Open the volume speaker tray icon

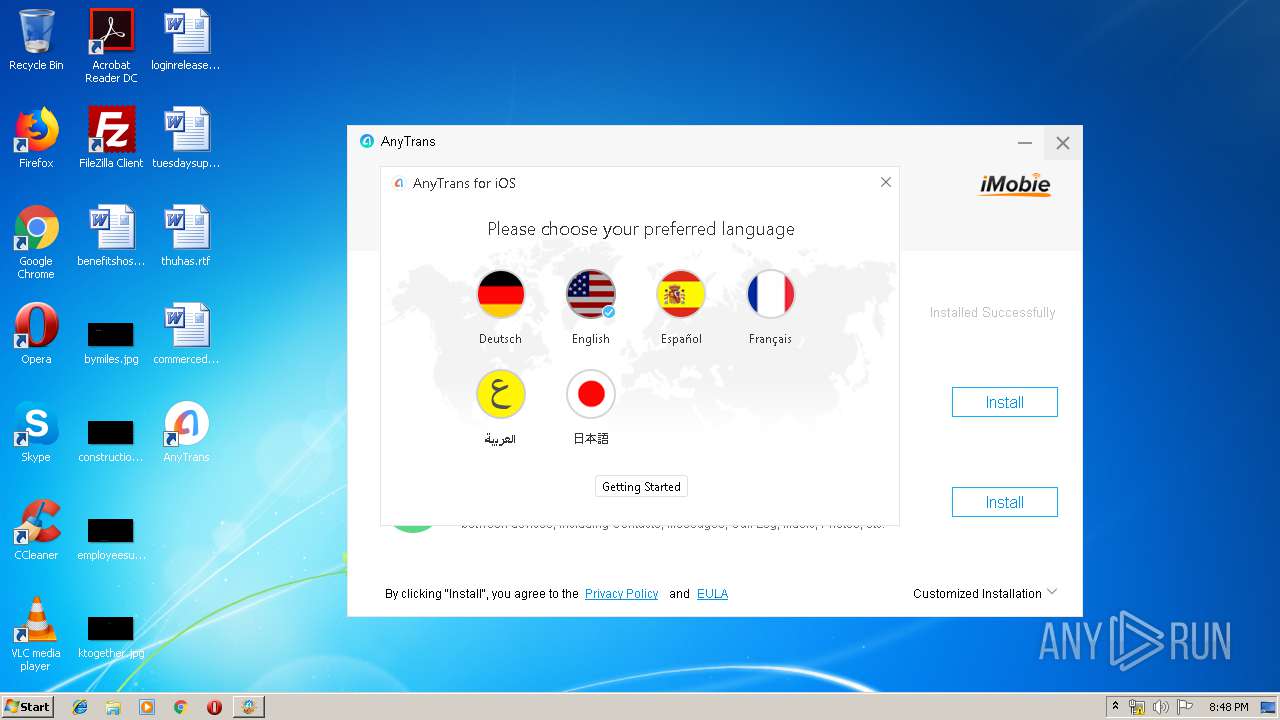1161,707
